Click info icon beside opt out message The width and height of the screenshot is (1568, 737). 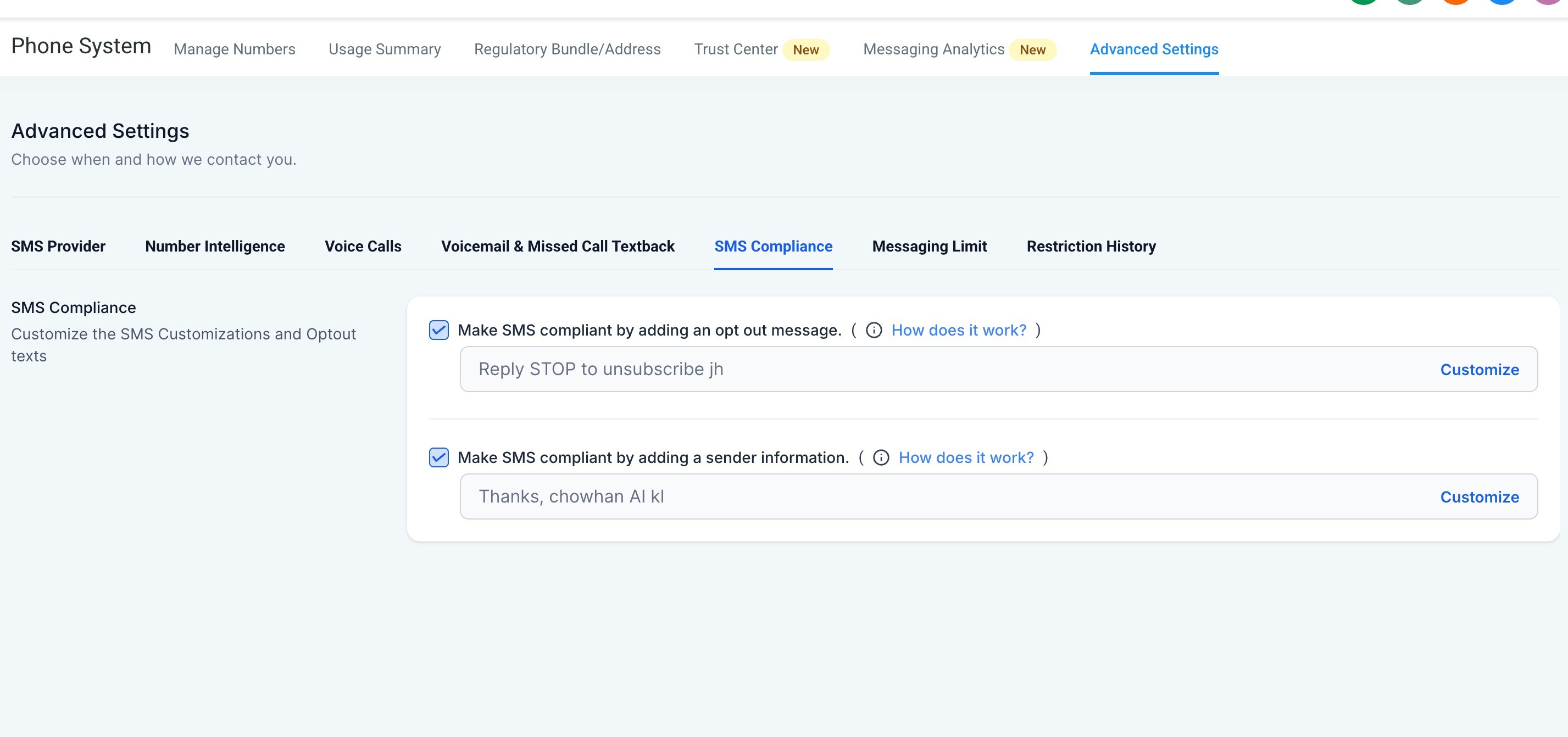[874, 330]
